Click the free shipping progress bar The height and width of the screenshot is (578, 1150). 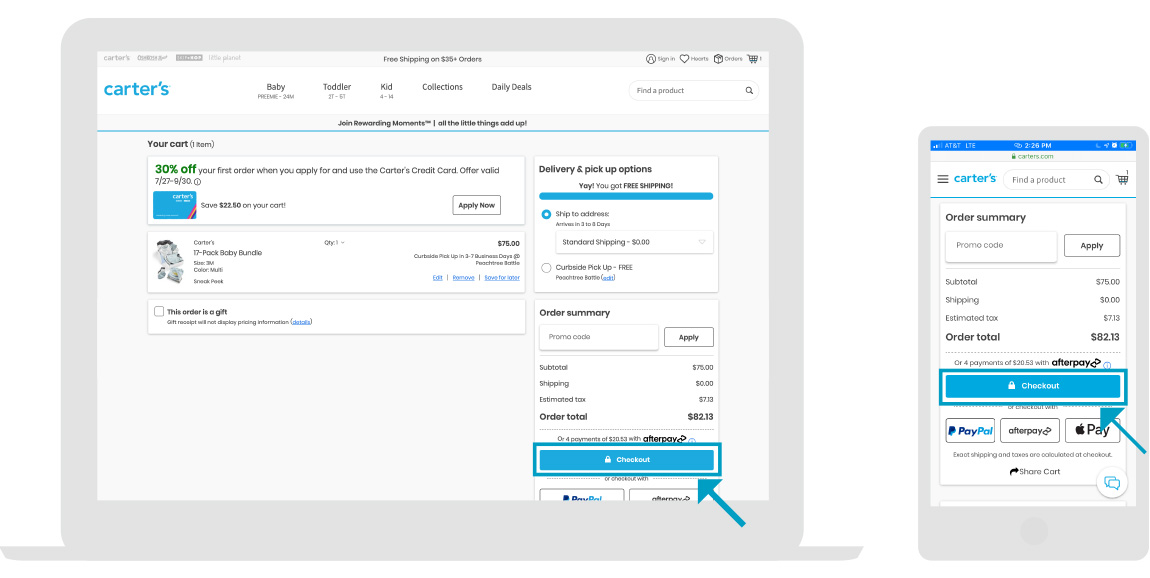click(x=626, y=197)
